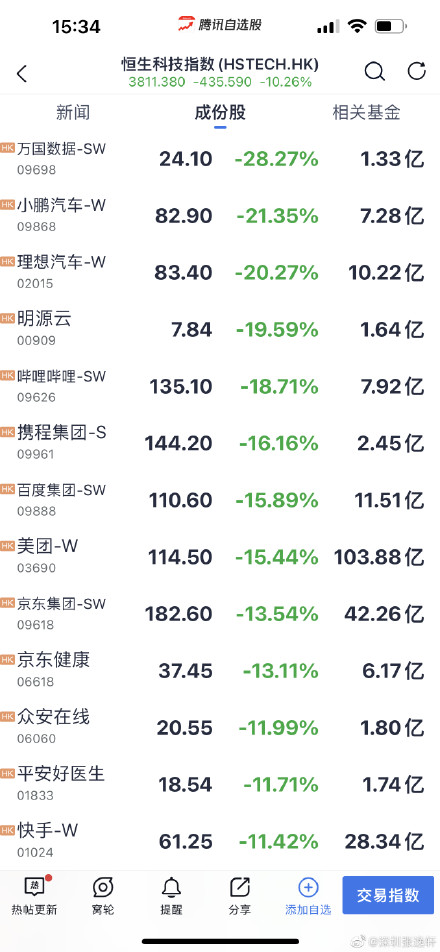Click the refresh icon
Screen dimensions: 440x952
click(x=416, y=72)
